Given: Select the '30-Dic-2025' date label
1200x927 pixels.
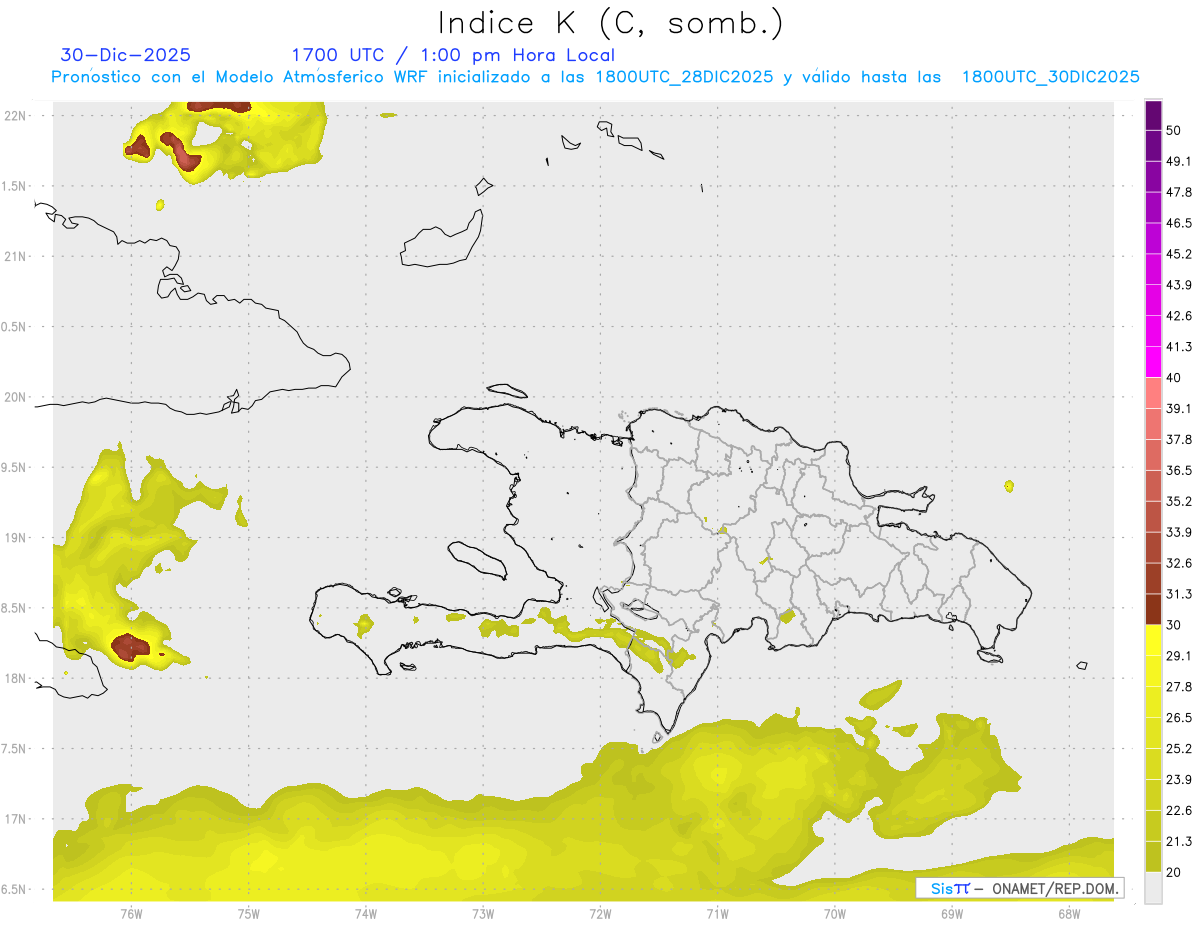Looking at the screenshot, I should (126, 55).
